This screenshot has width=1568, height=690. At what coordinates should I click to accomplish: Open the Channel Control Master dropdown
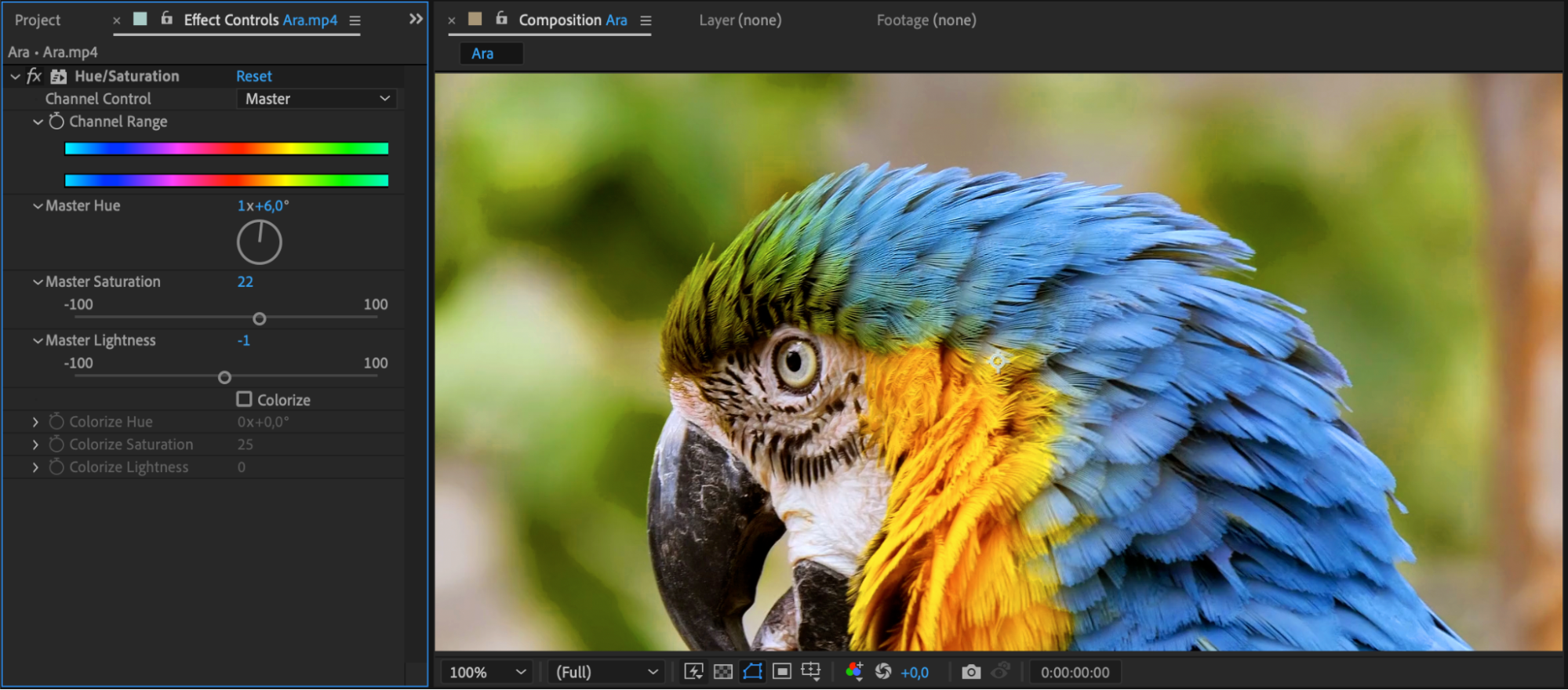click(317, 99)
